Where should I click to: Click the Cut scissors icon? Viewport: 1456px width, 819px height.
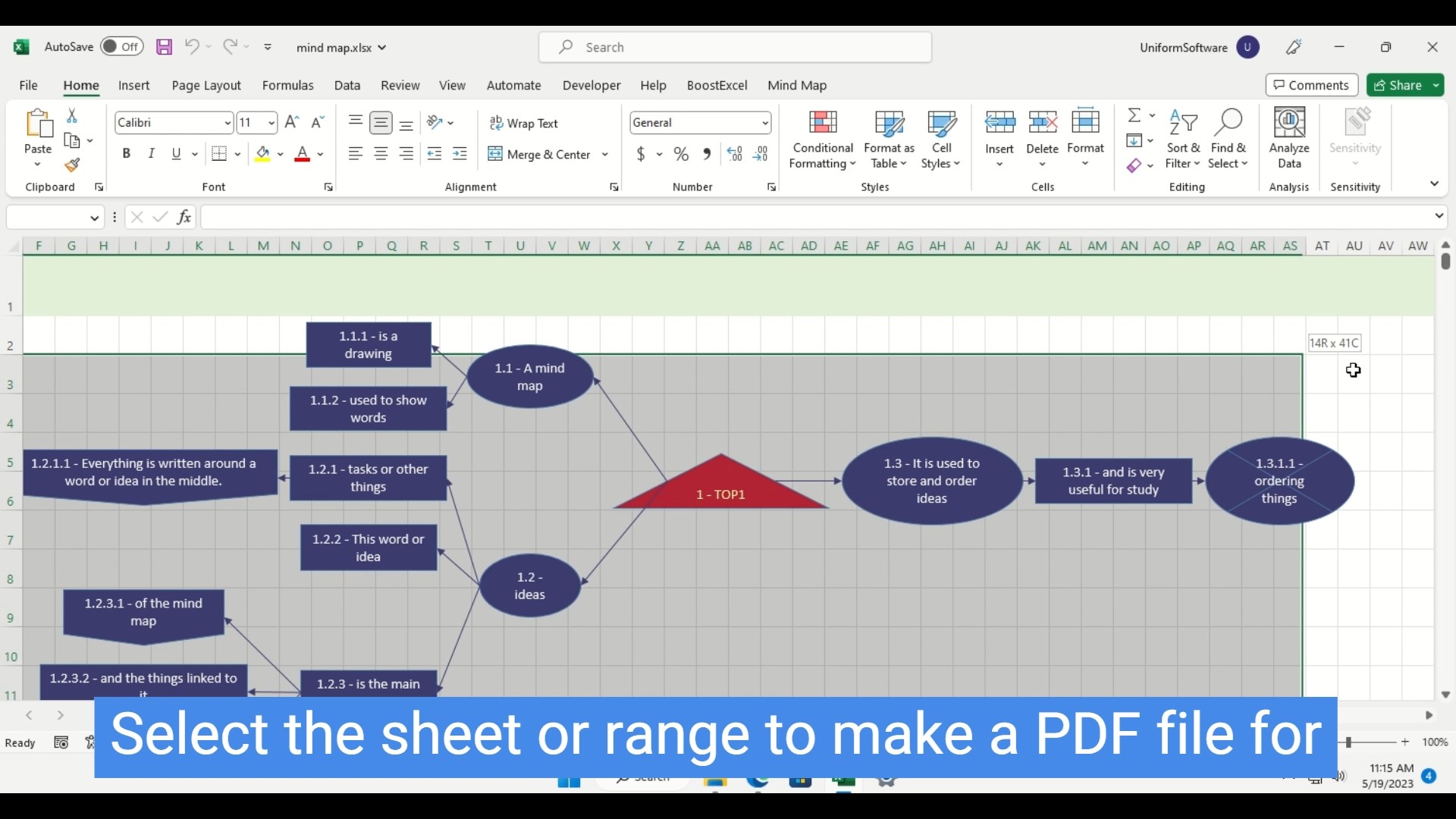[72, 115]
